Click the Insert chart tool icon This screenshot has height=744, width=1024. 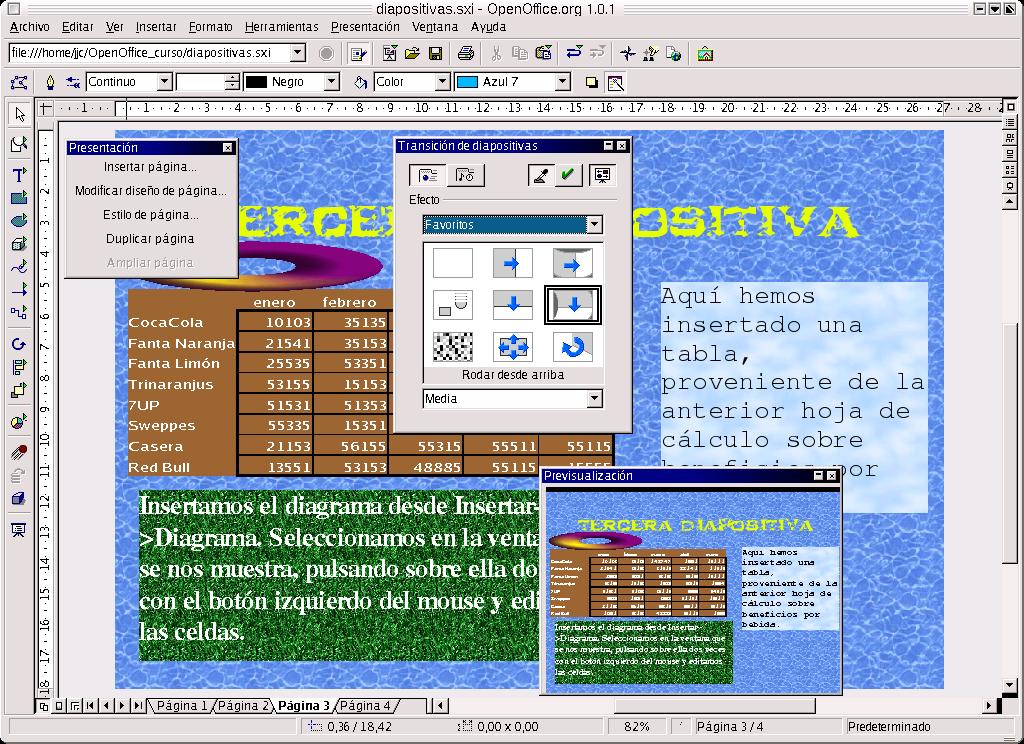19,422
